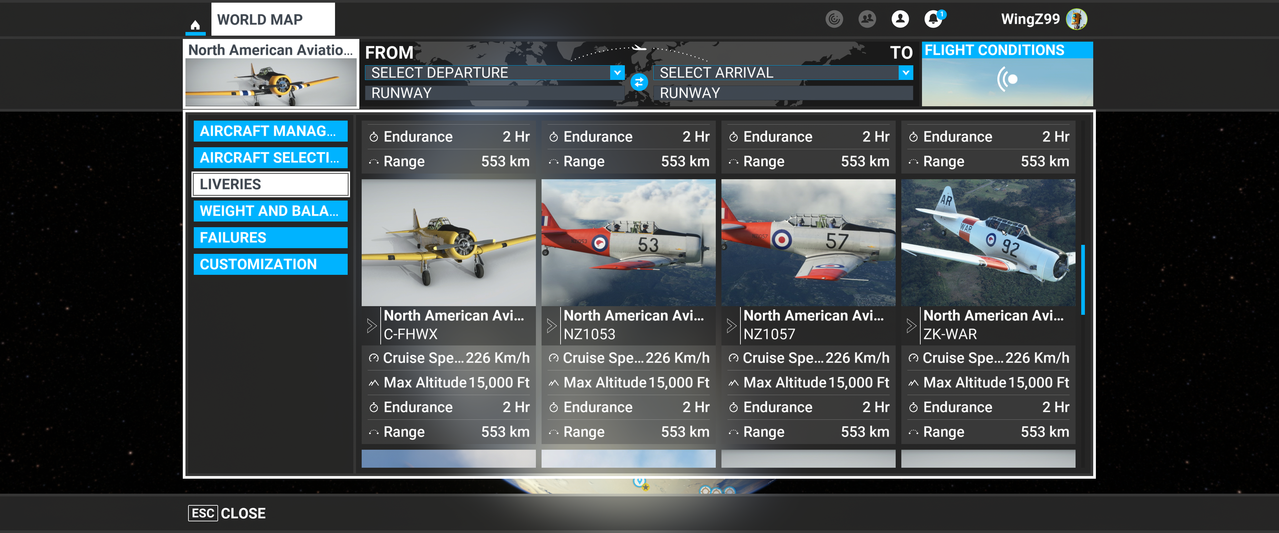This screenshot has height=533, width=1279.
Task: Click the live weather icon in Flight Conditions
Action: point(1008,80)
